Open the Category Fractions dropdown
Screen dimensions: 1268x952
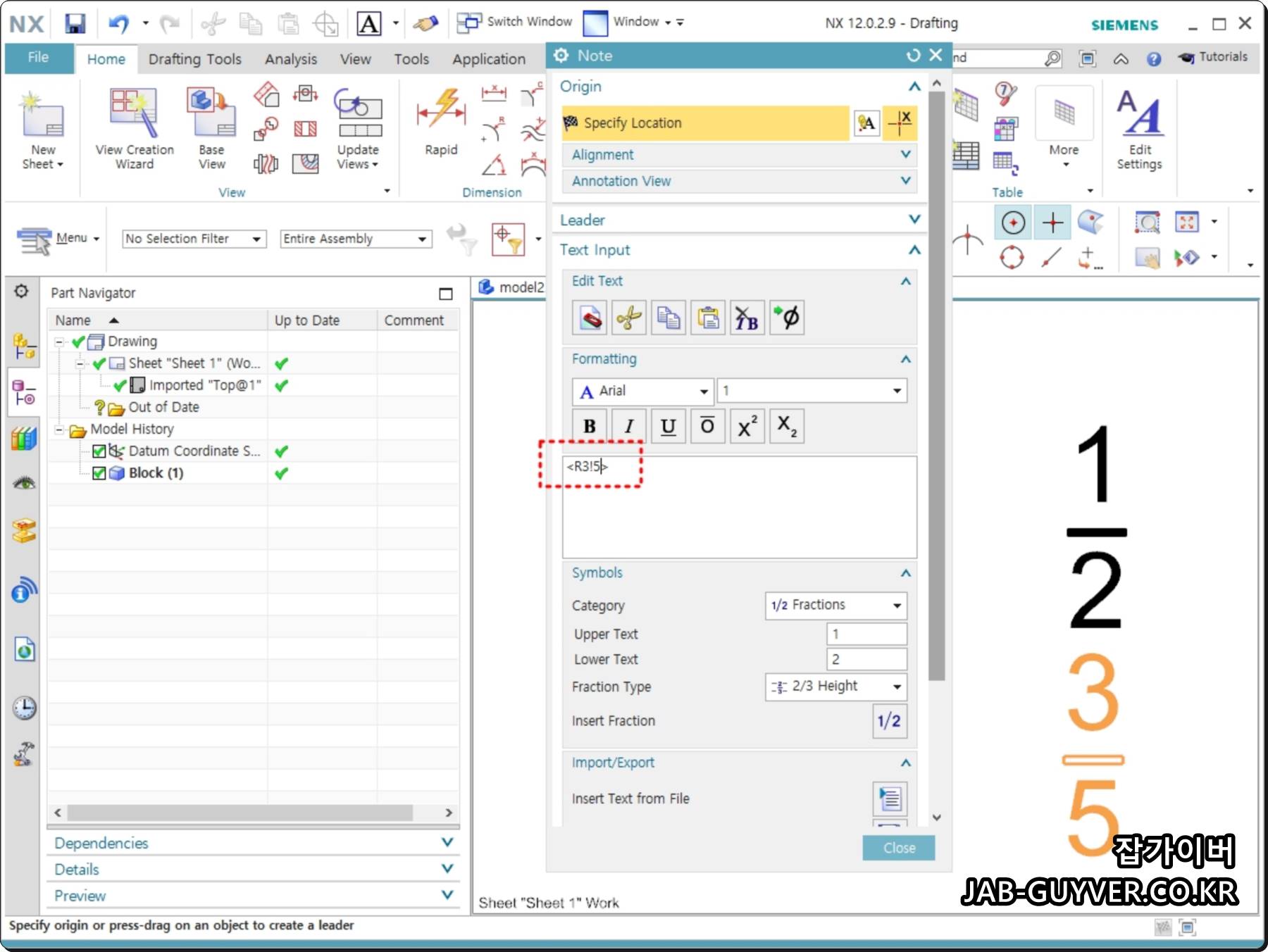coord(836,606)
